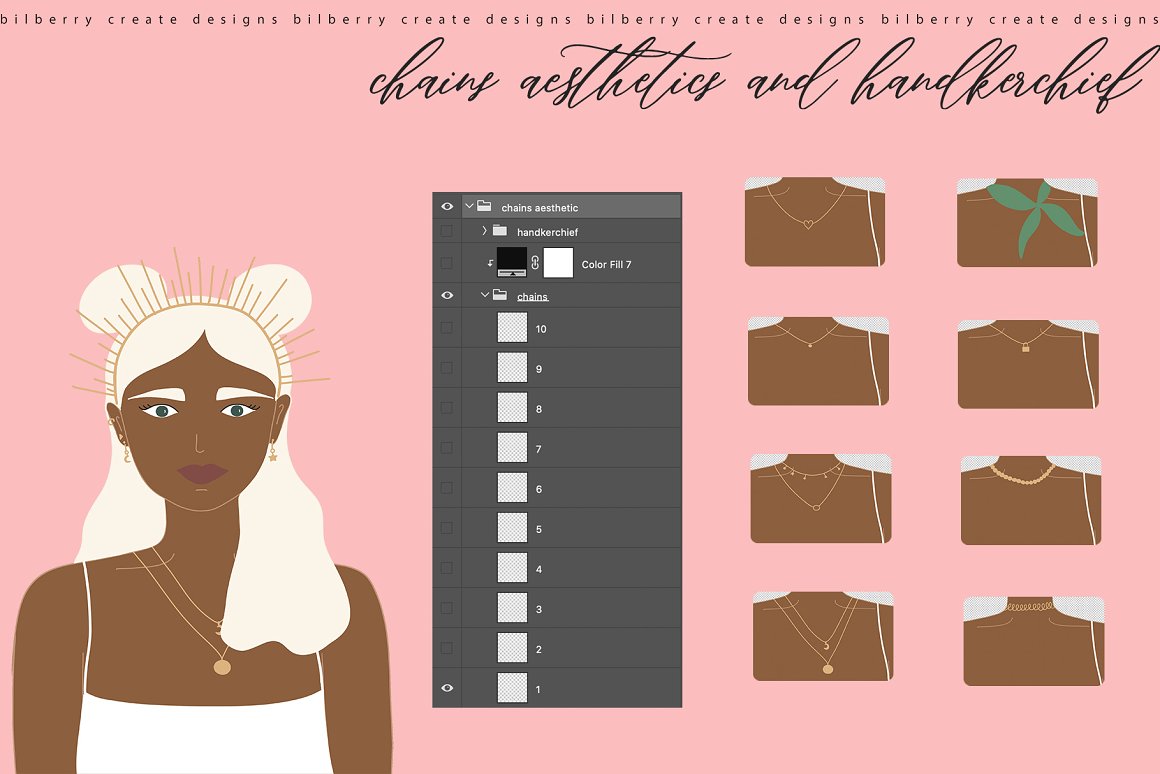Click the layer 10 thumbnail

512,328
